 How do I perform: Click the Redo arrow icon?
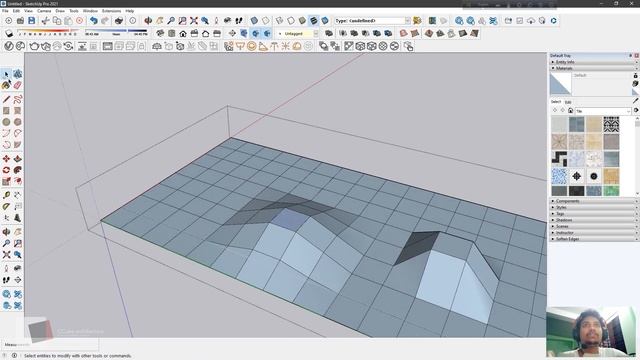click(105, 20)
